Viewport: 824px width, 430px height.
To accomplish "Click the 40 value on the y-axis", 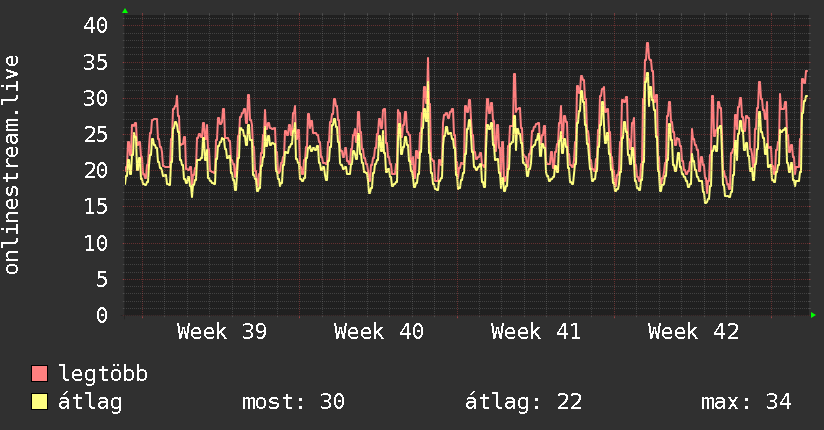I will pos(96,26).
